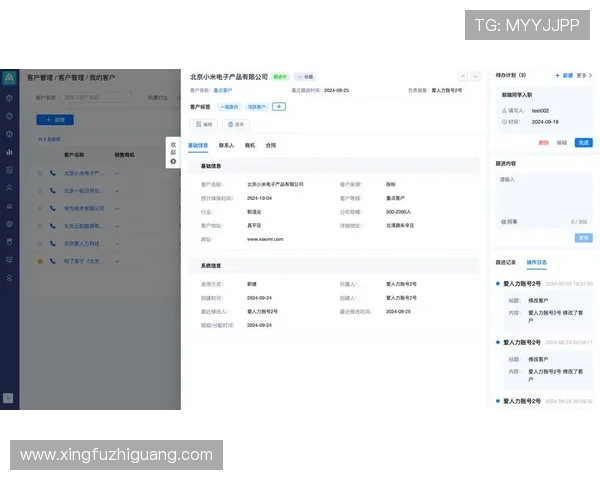Open the bar chart statistics sidebar icon
The height and width of the screenshot is (480, 600).
click(x=9, y=152)
